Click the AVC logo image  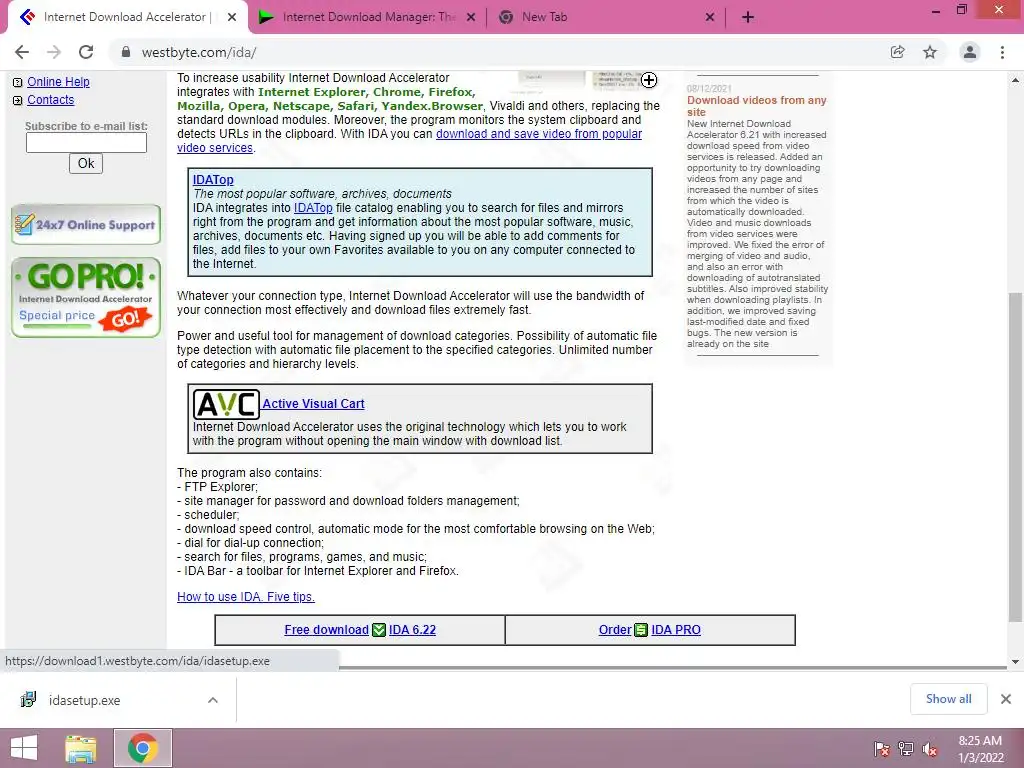[226, 404]
